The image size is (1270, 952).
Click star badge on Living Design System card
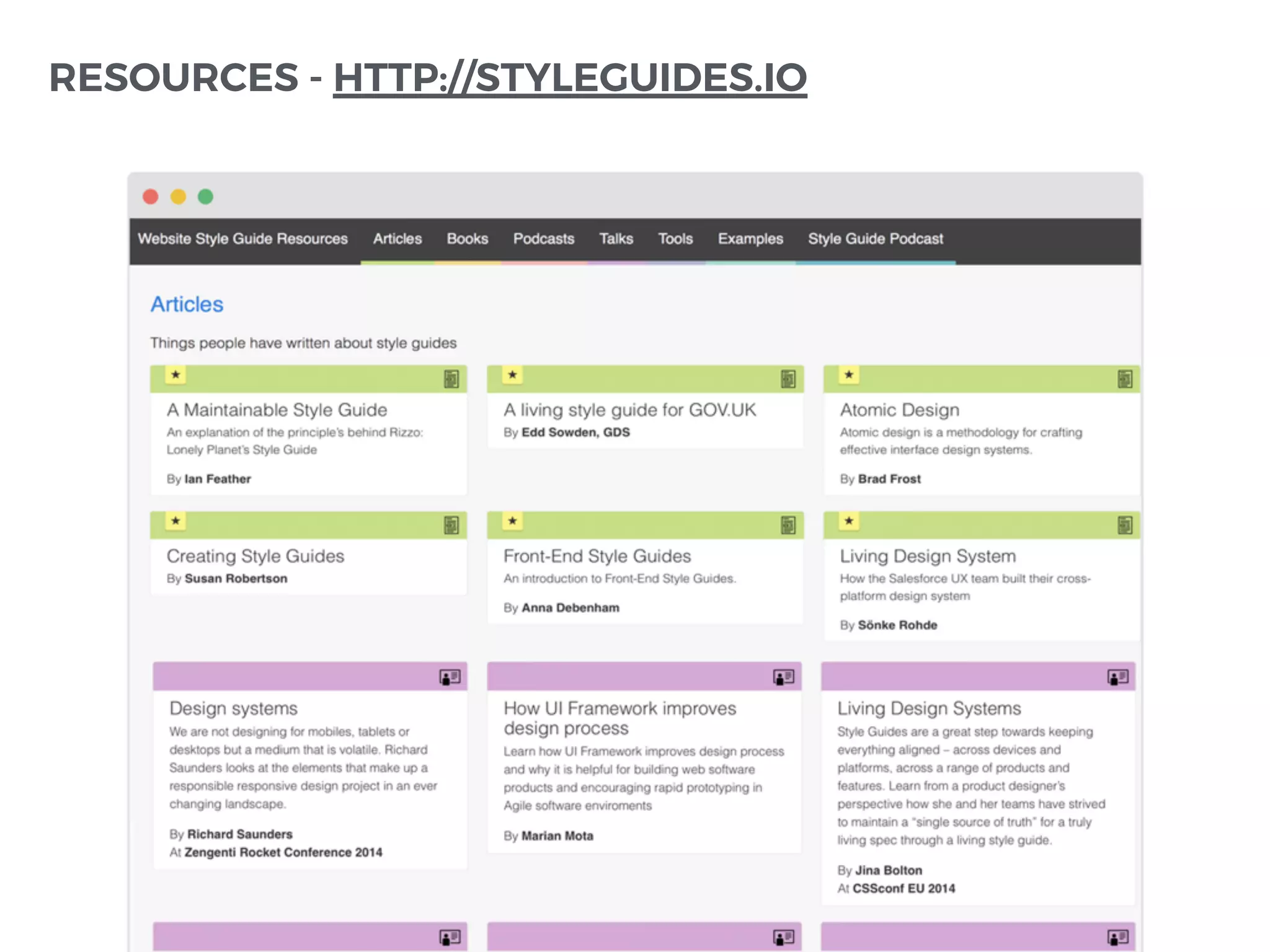coord(849,521)
